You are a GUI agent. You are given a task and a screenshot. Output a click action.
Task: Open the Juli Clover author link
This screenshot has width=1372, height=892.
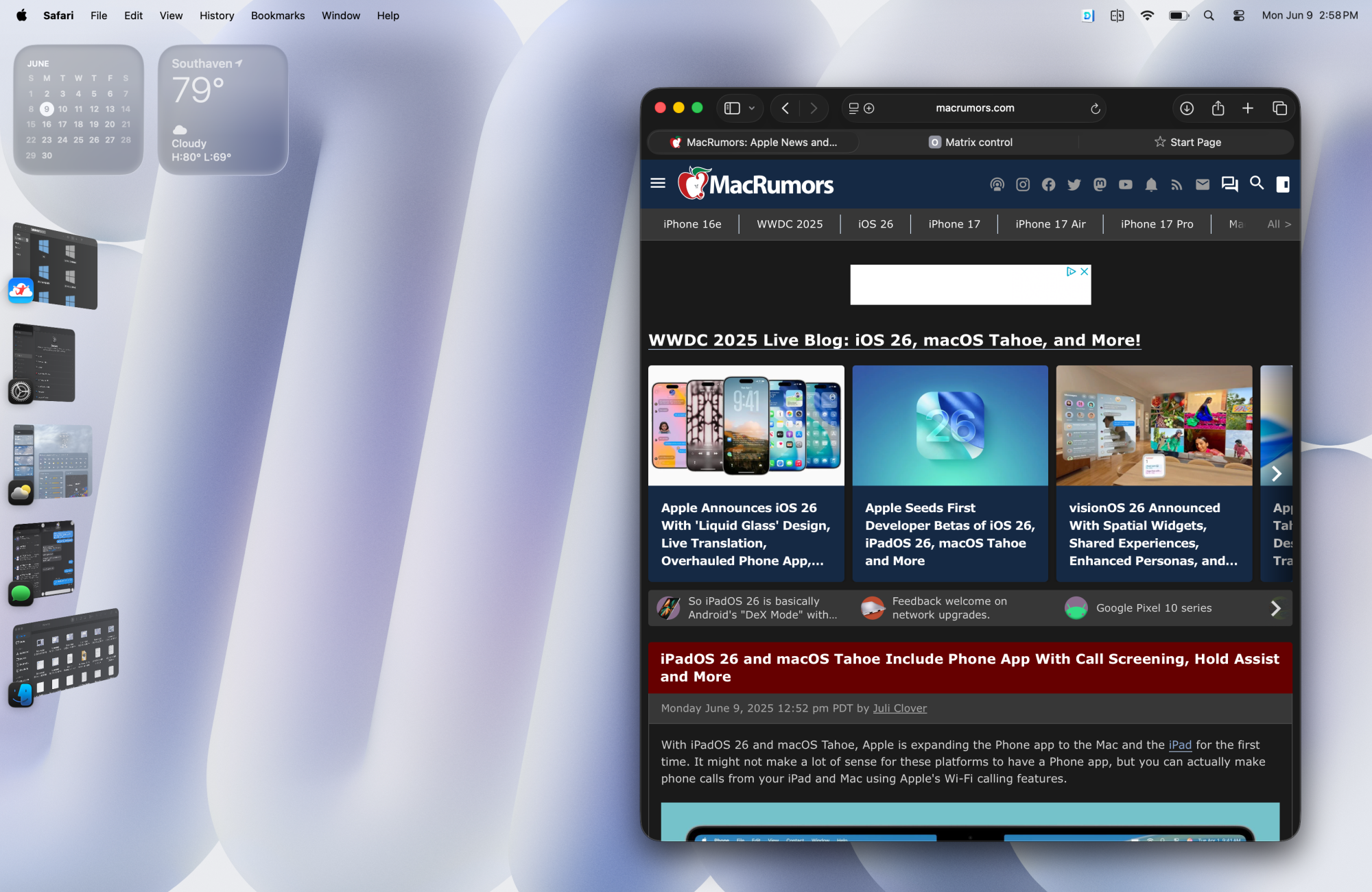click(x=899, y=708)
